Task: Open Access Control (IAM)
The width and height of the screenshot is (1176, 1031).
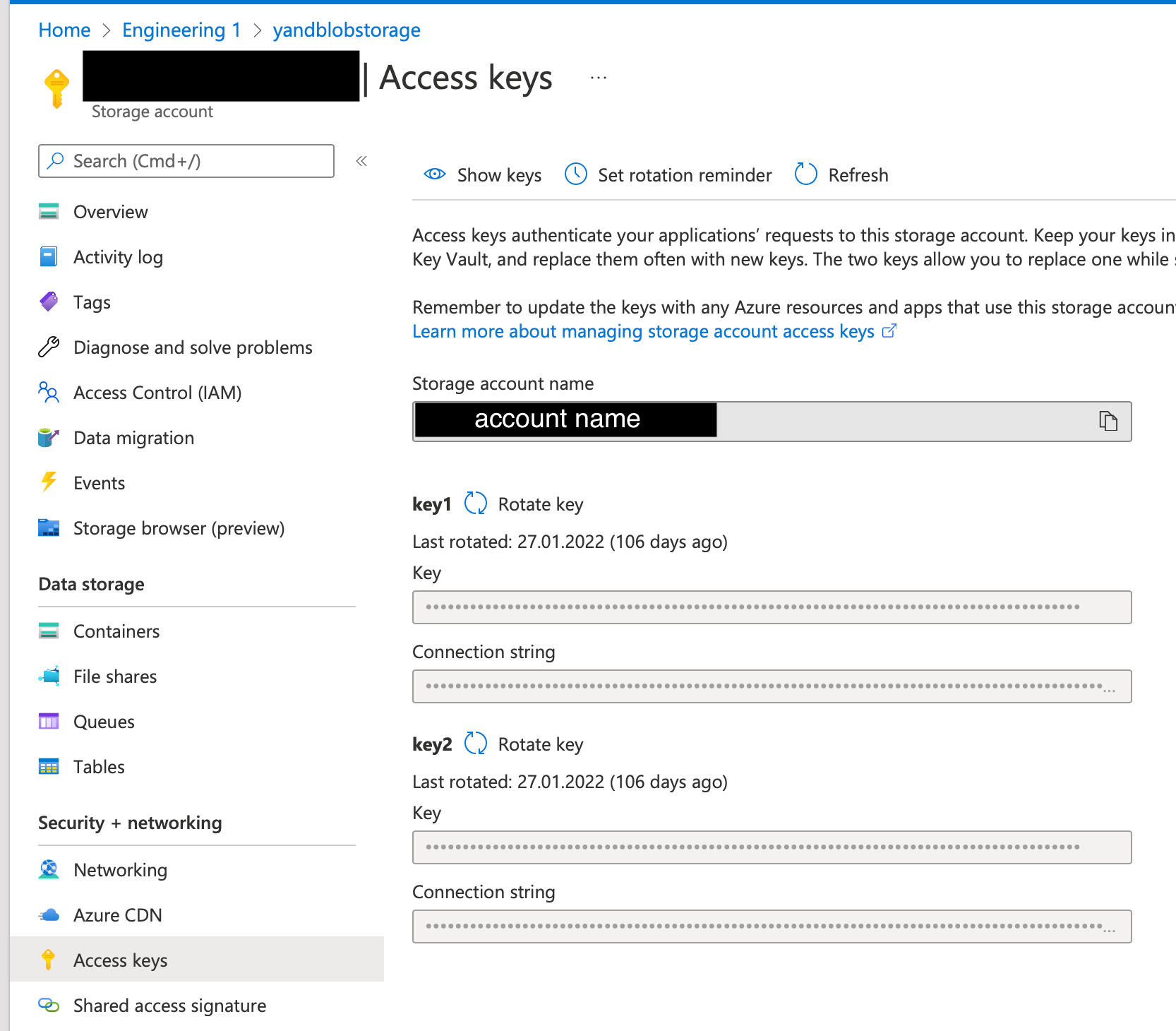Action: coord(157,393)
